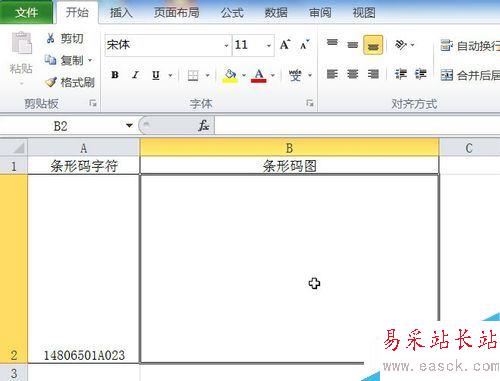Click the text orientation icon
500x381 pixels.
tap(401, 45)
